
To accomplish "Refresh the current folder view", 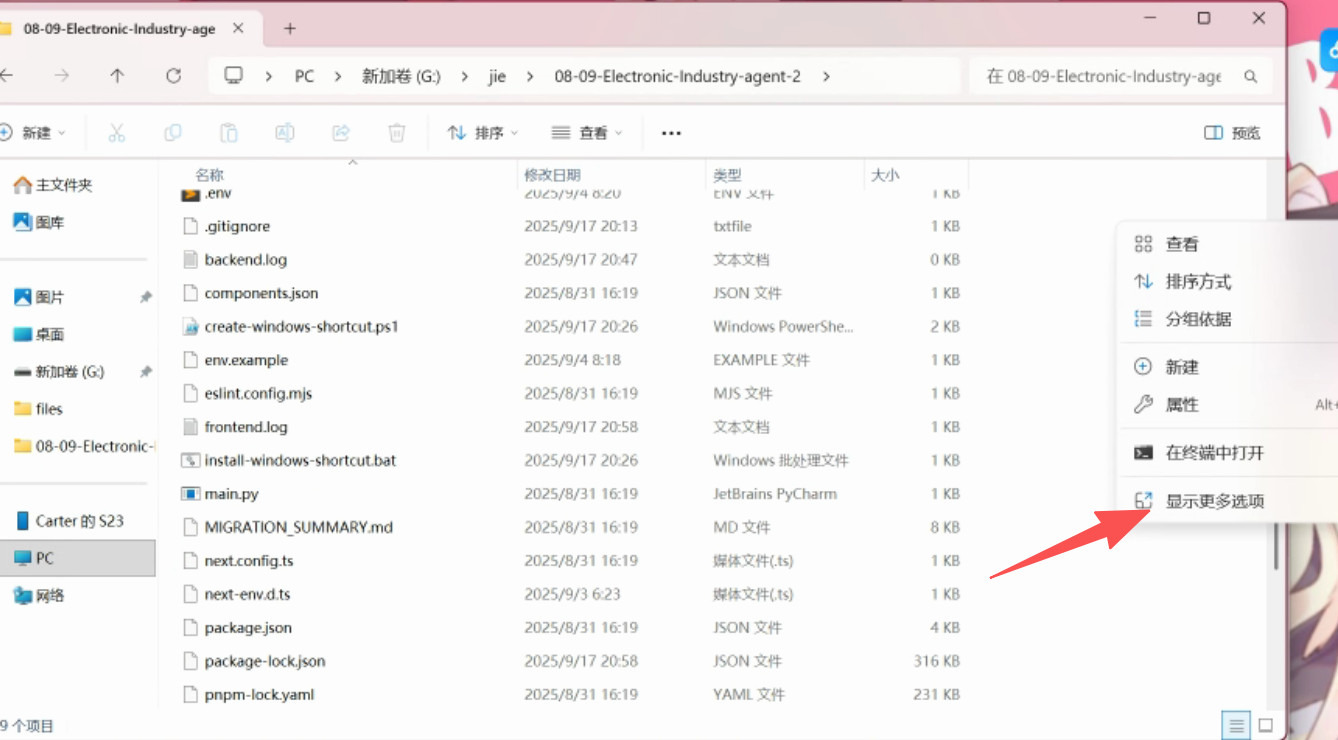I will (174, 76).
